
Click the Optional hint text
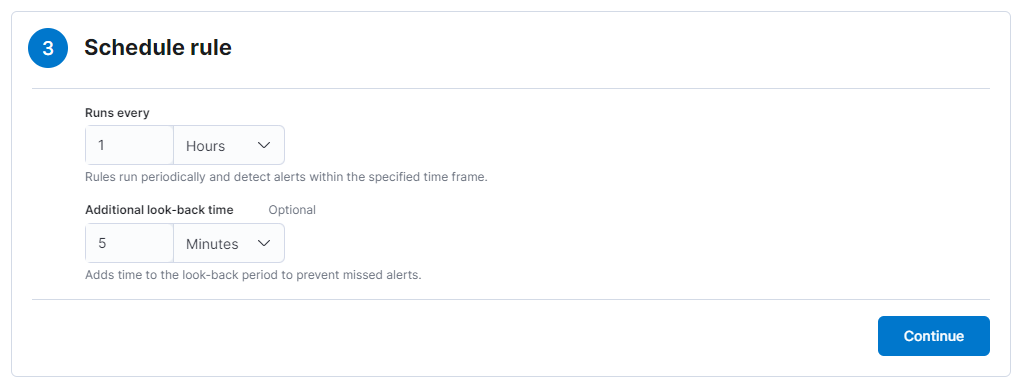[292, 210]
